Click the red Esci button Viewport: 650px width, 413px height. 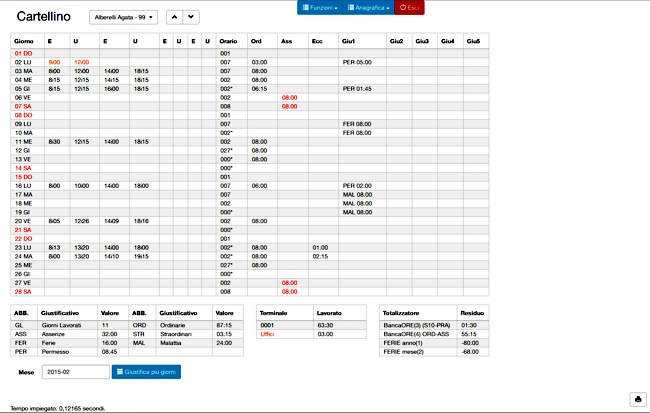[x=409, y=7]
